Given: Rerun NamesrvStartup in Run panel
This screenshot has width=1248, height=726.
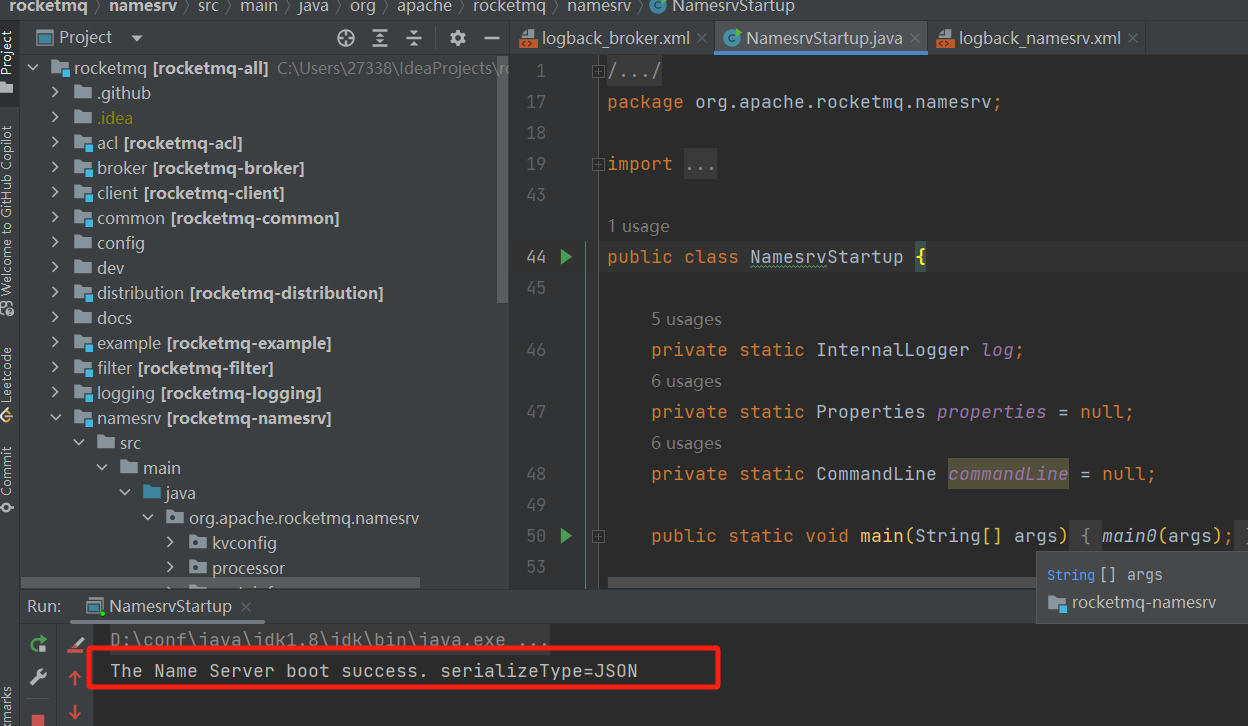Looking at the screenshot, I should (38, 644).
